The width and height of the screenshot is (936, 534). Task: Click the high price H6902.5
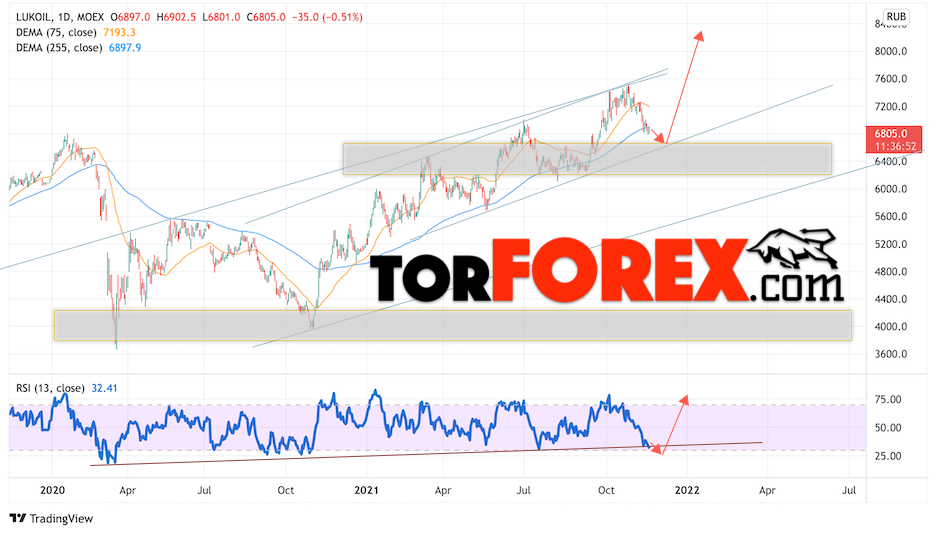click(176, 17)
